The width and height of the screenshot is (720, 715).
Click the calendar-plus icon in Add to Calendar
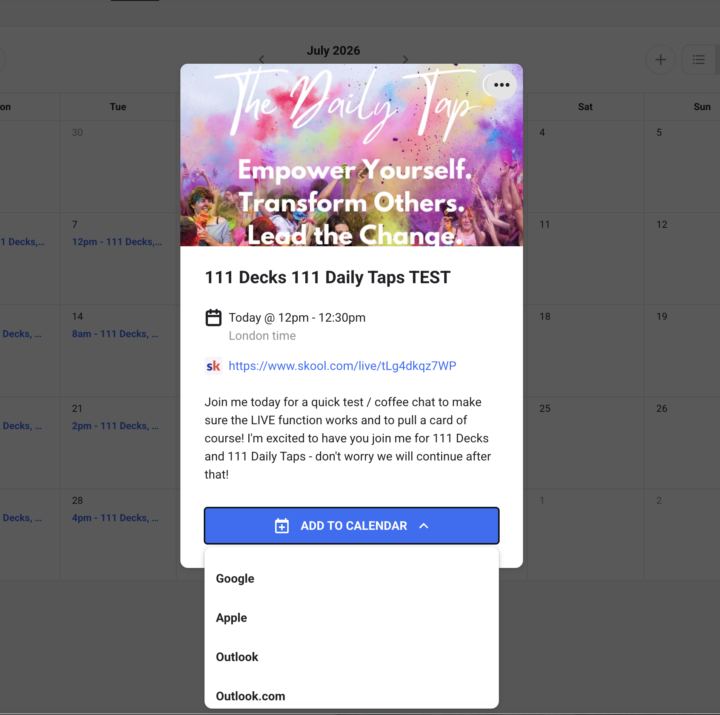click(x=281, y=526)
